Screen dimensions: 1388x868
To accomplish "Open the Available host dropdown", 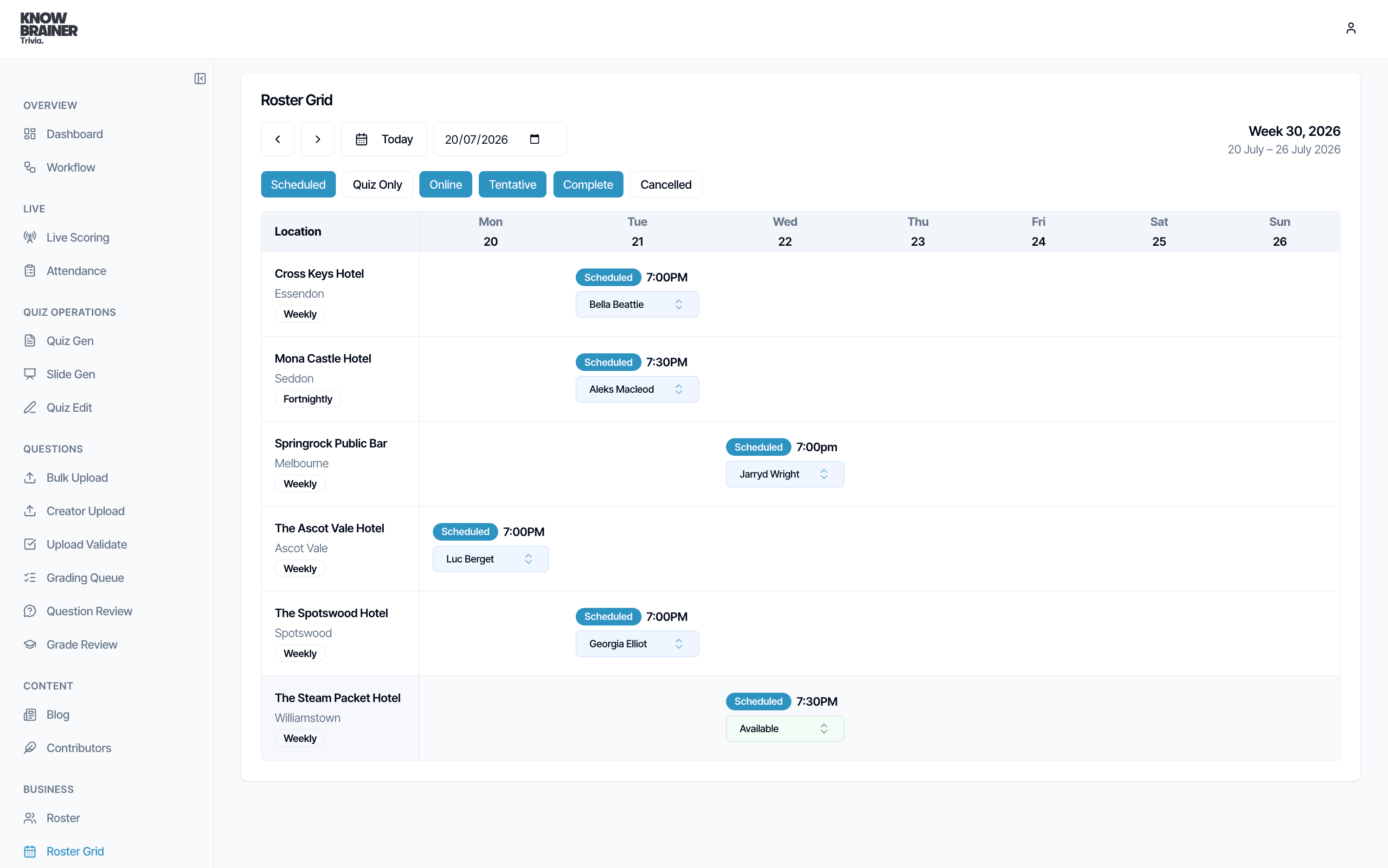I will (x=784, y=728).
